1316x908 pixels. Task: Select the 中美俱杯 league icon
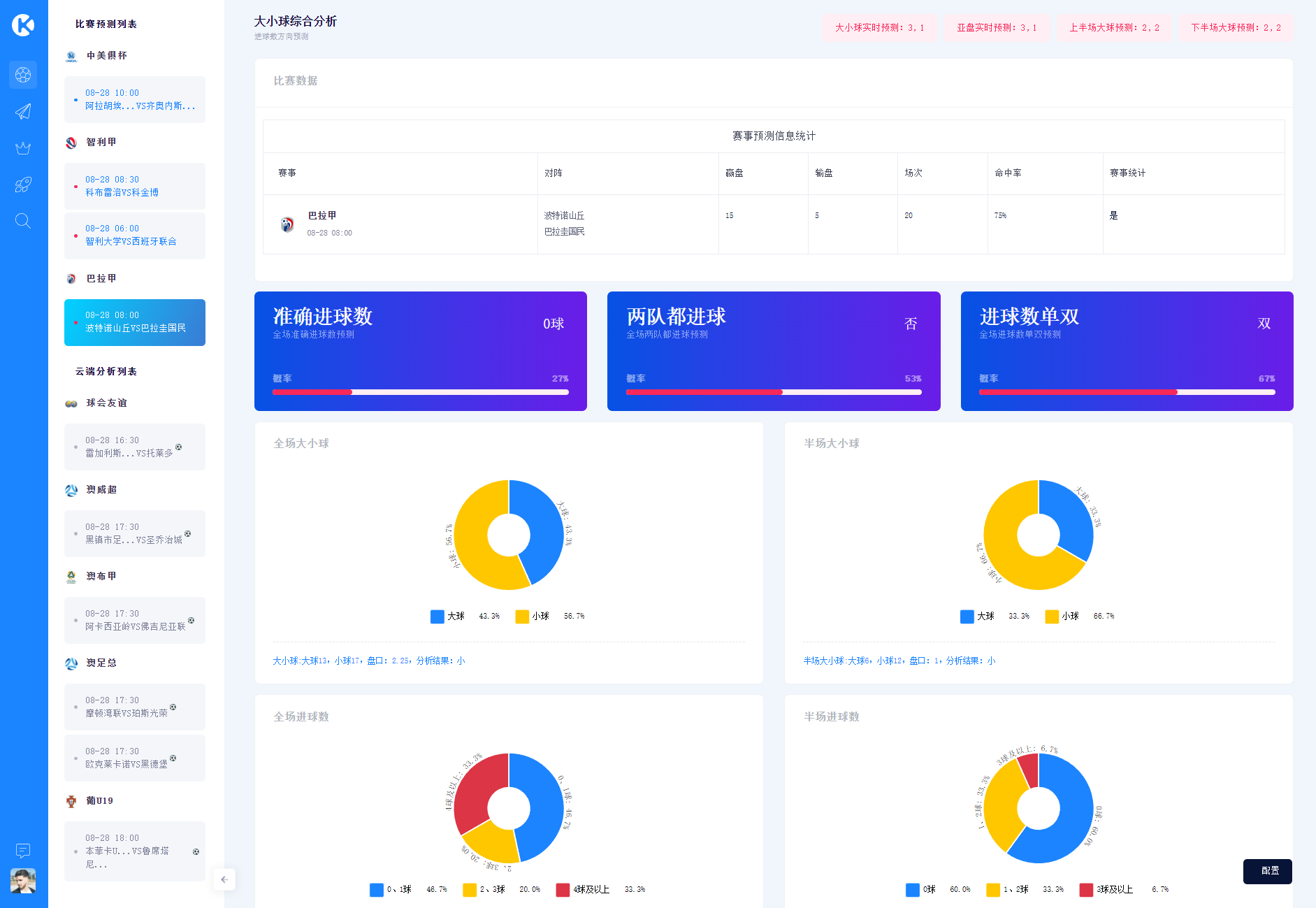coord(71,56)
